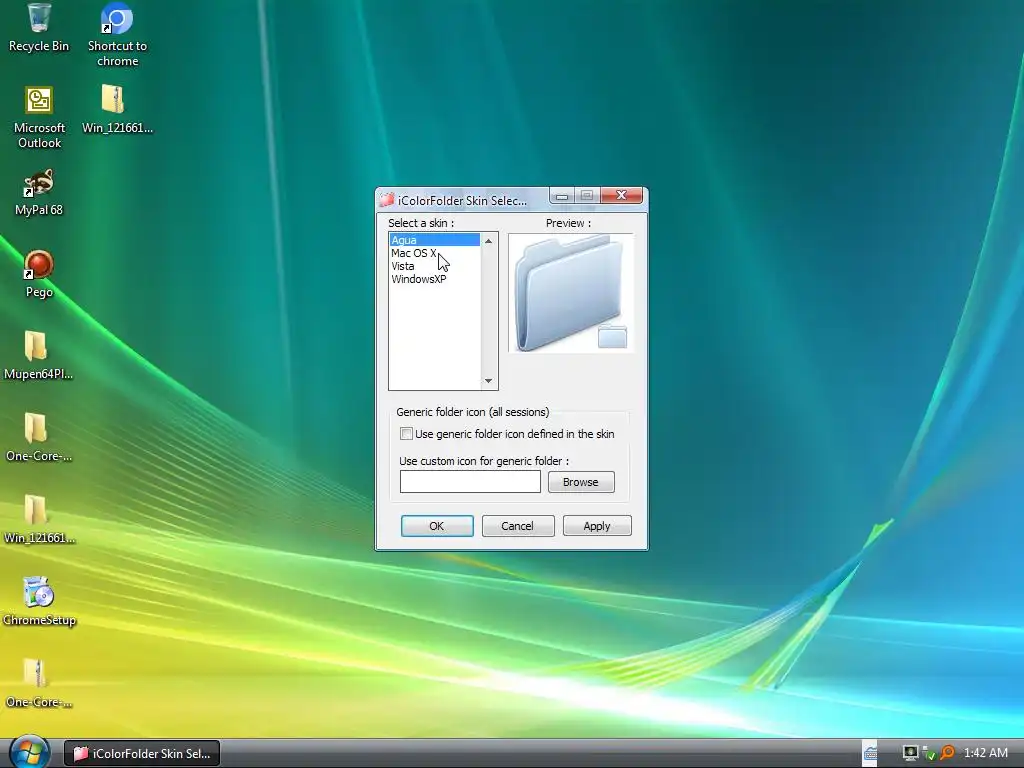Click the Apply button

point(597,526)
